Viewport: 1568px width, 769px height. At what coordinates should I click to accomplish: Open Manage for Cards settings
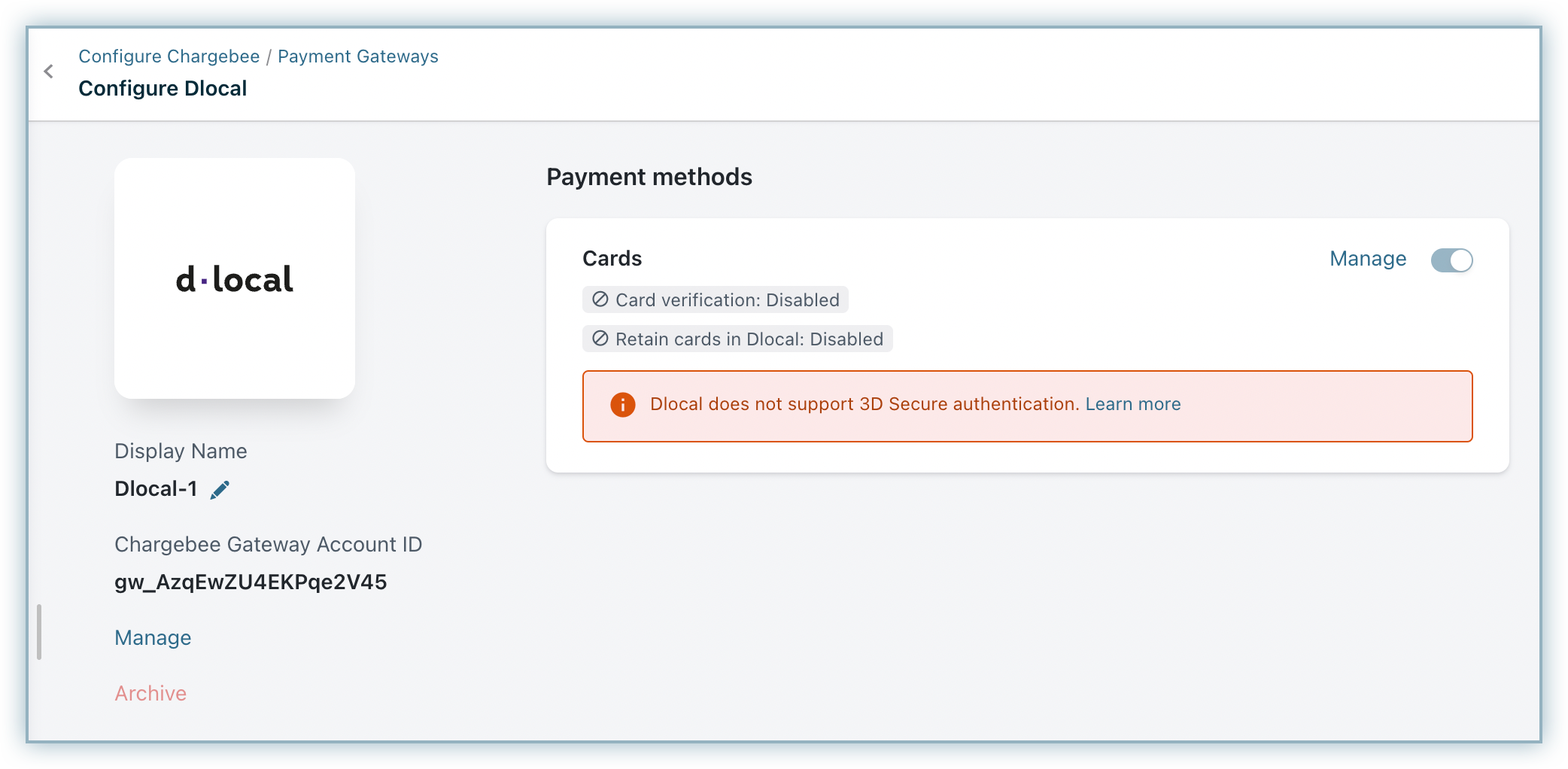pos(1368,259)
